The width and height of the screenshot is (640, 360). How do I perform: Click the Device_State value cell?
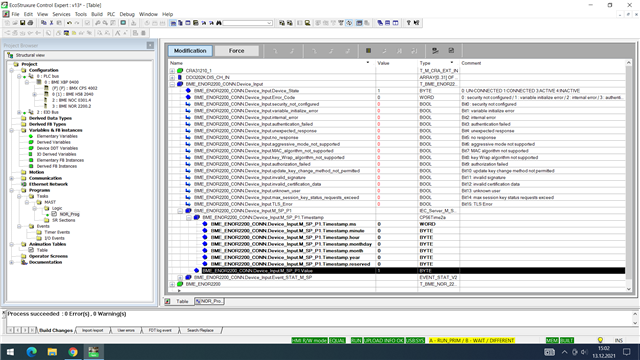coord(396,91)
